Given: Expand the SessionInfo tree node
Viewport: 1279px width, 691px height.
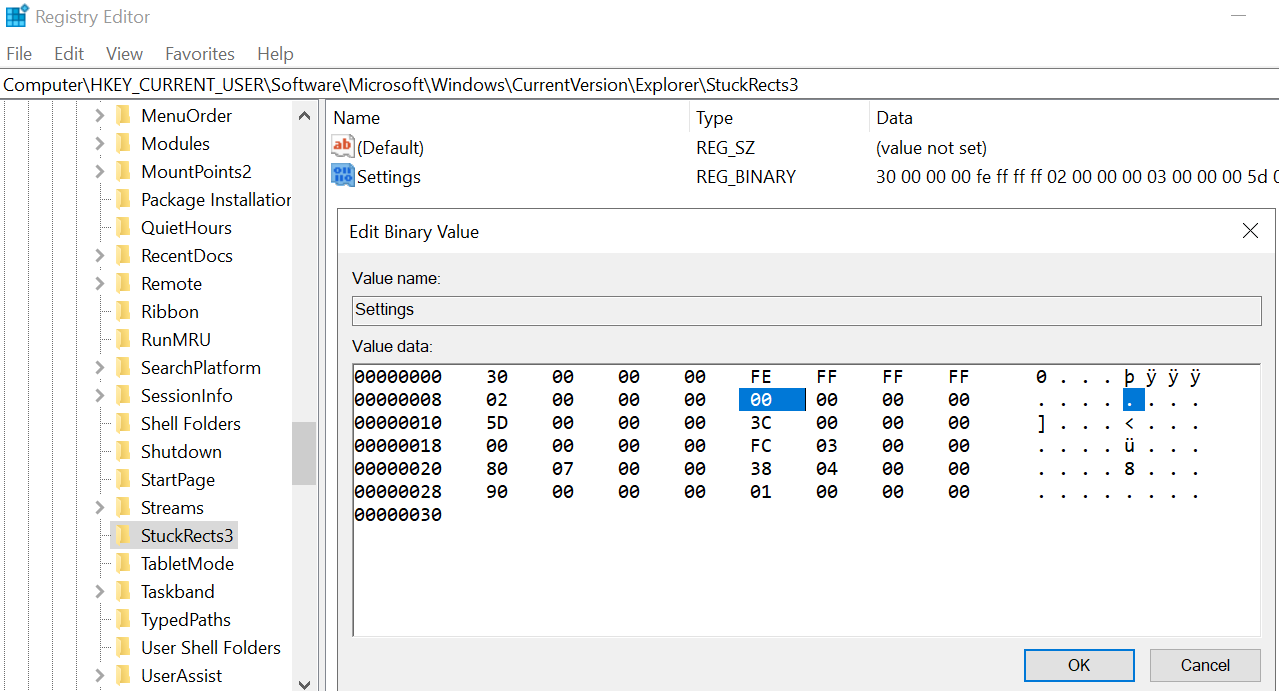Looking at the screenshot, I should pyautogui.click(x=99, y=396).
